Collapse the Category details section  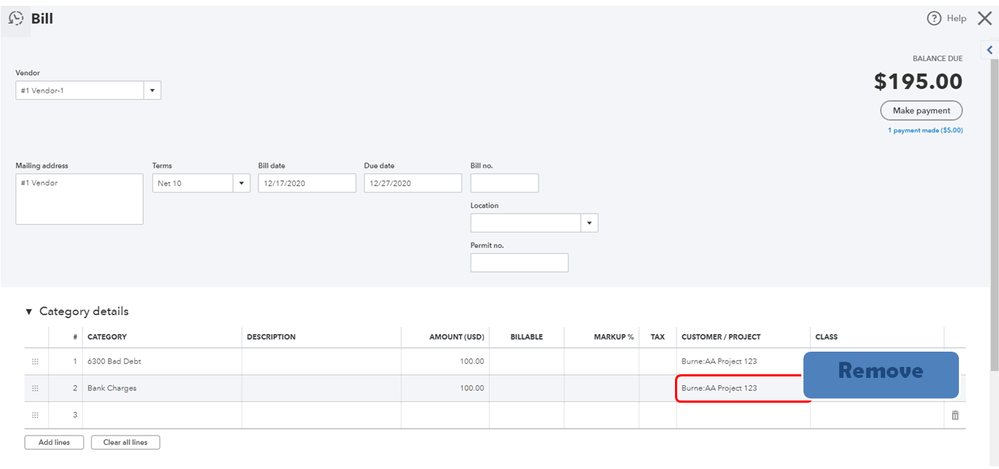click(29, 312)
